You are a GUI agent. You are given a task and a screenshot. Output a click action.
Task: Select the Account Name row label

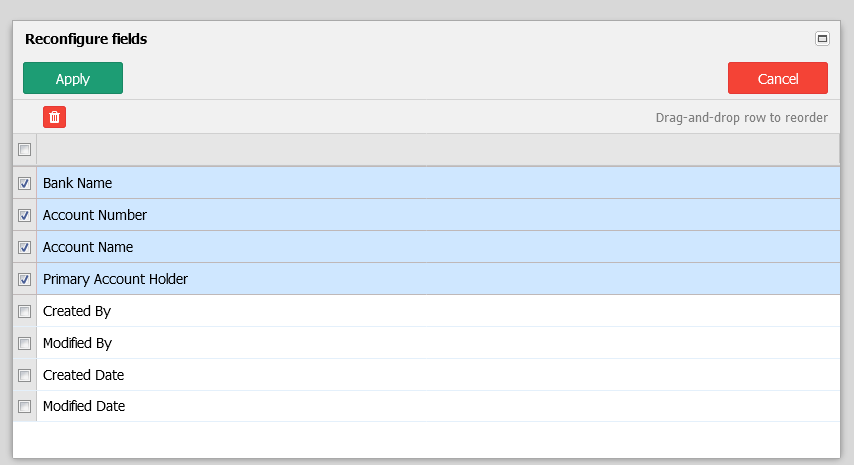(x=88, y=247)
